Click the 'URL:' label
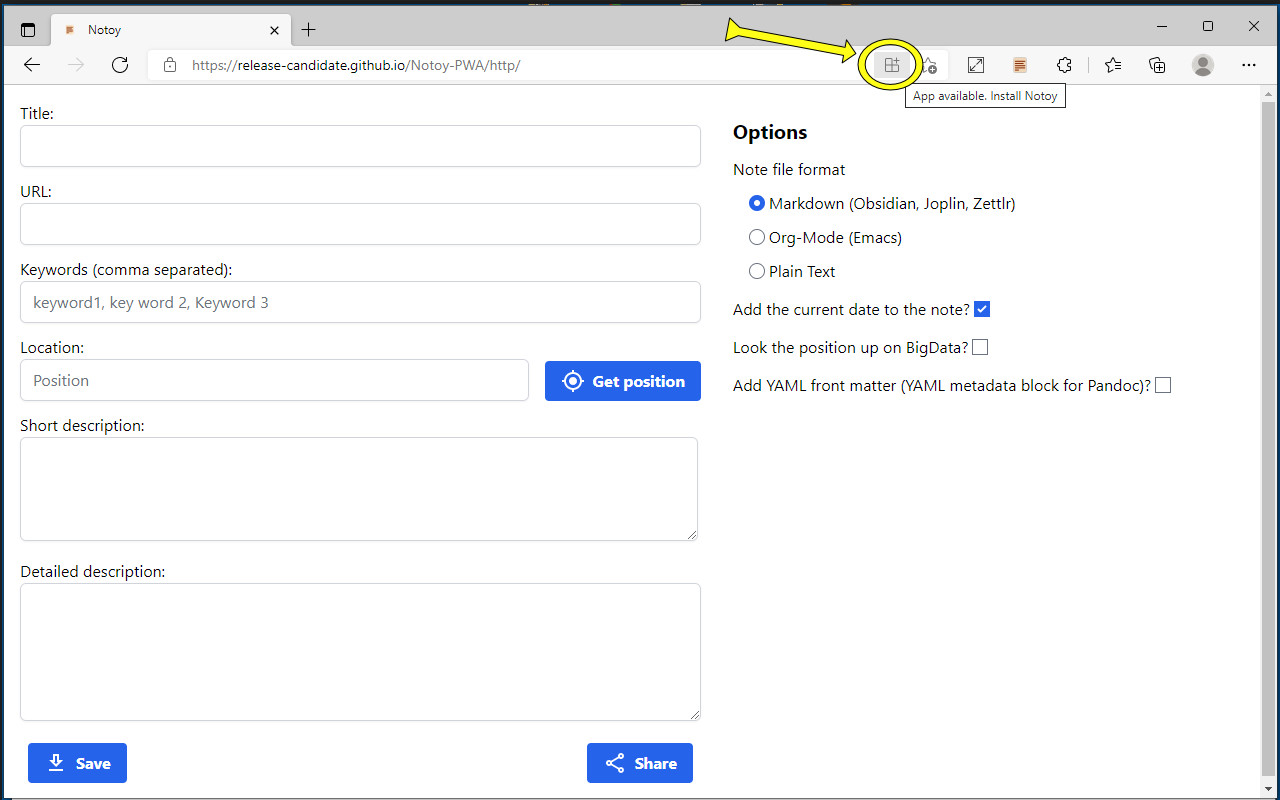The width and height of the screenshot is (1280, 800). pos(36,191)
